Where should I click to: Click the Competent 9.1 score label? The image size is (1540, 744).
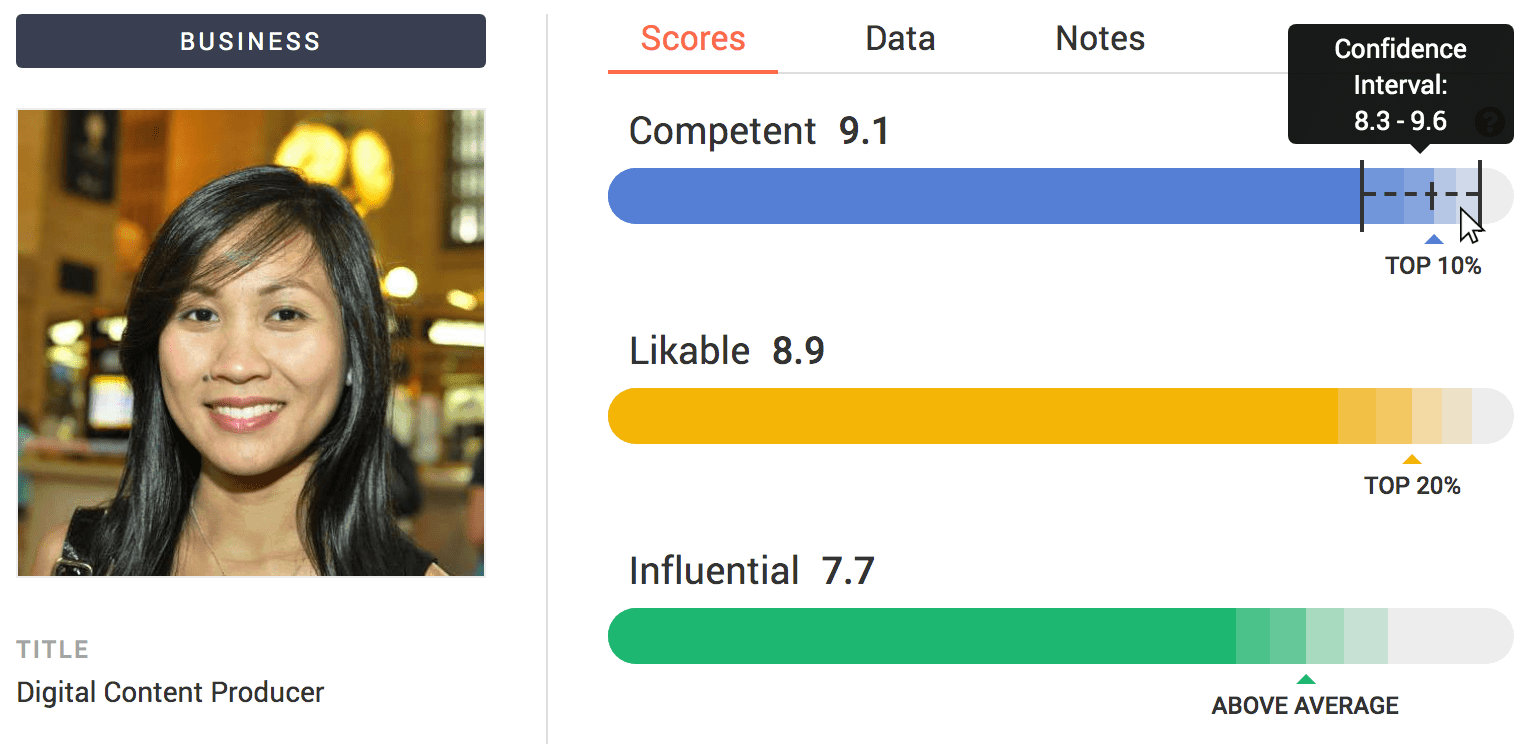coord(759,131)
